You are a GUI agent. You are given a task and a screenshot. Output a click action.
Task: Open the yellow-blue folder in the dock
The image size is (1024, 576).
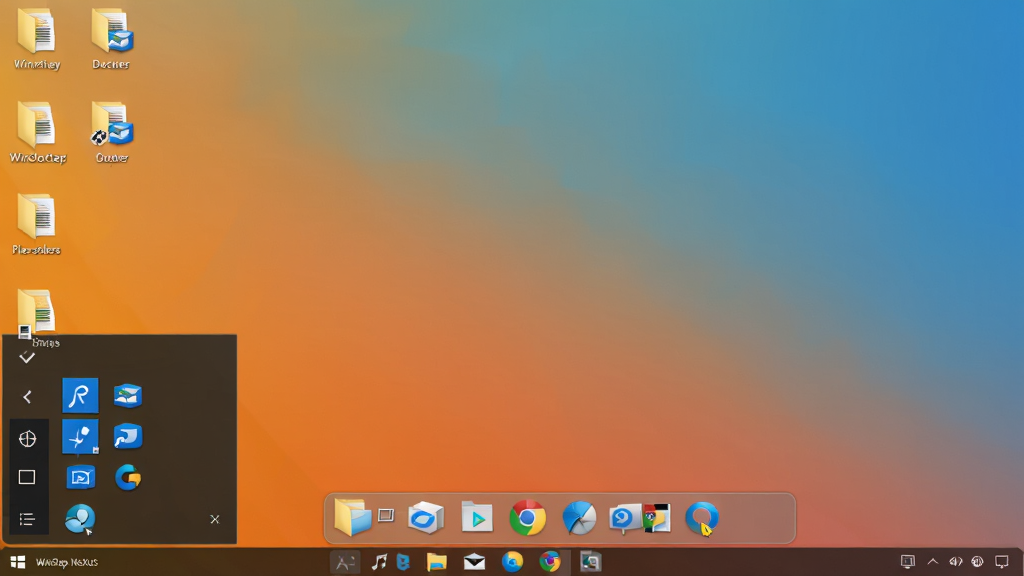(352, 517)
